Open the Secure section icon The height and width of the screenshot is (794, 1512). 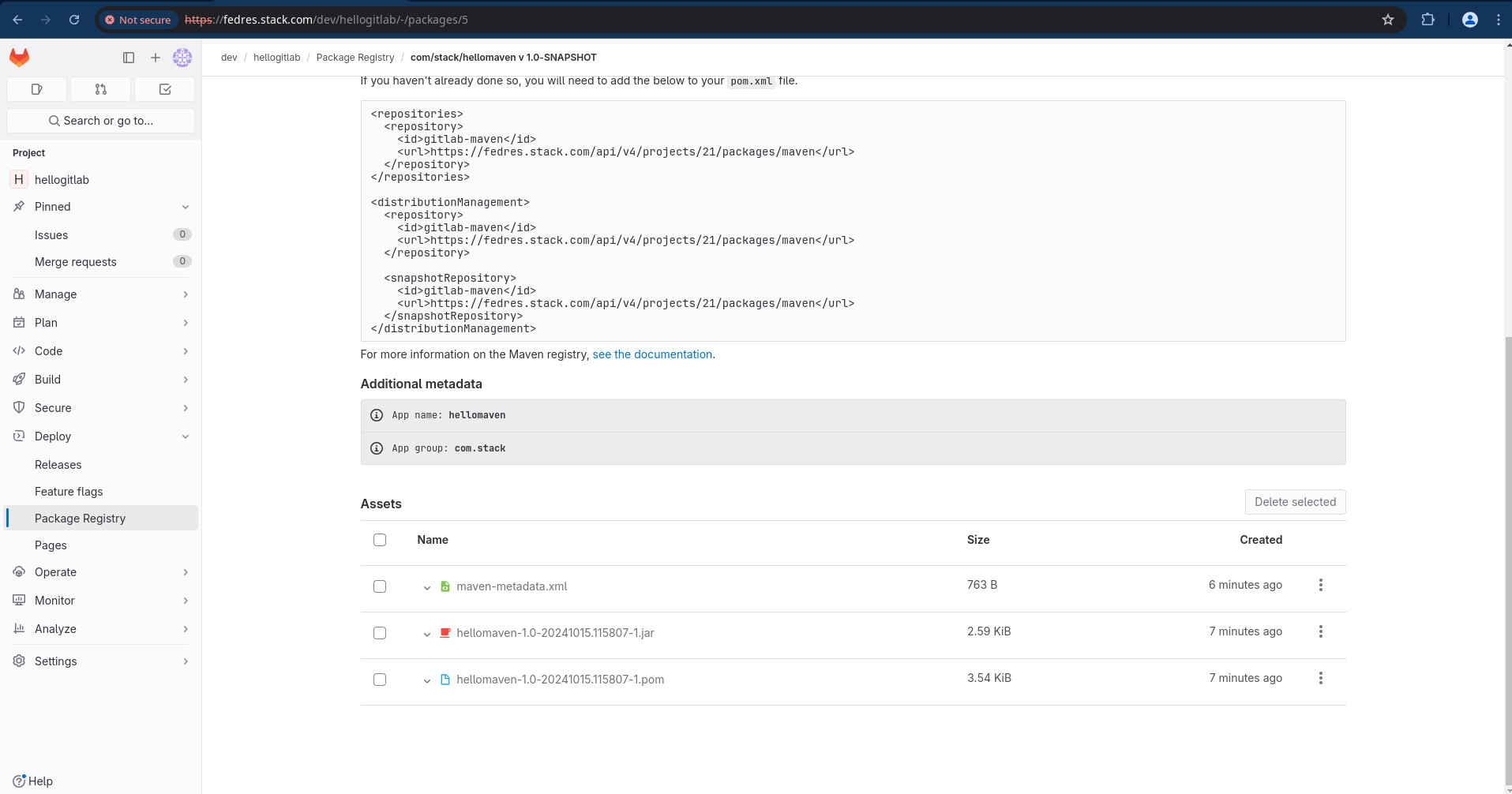[19, 407]
